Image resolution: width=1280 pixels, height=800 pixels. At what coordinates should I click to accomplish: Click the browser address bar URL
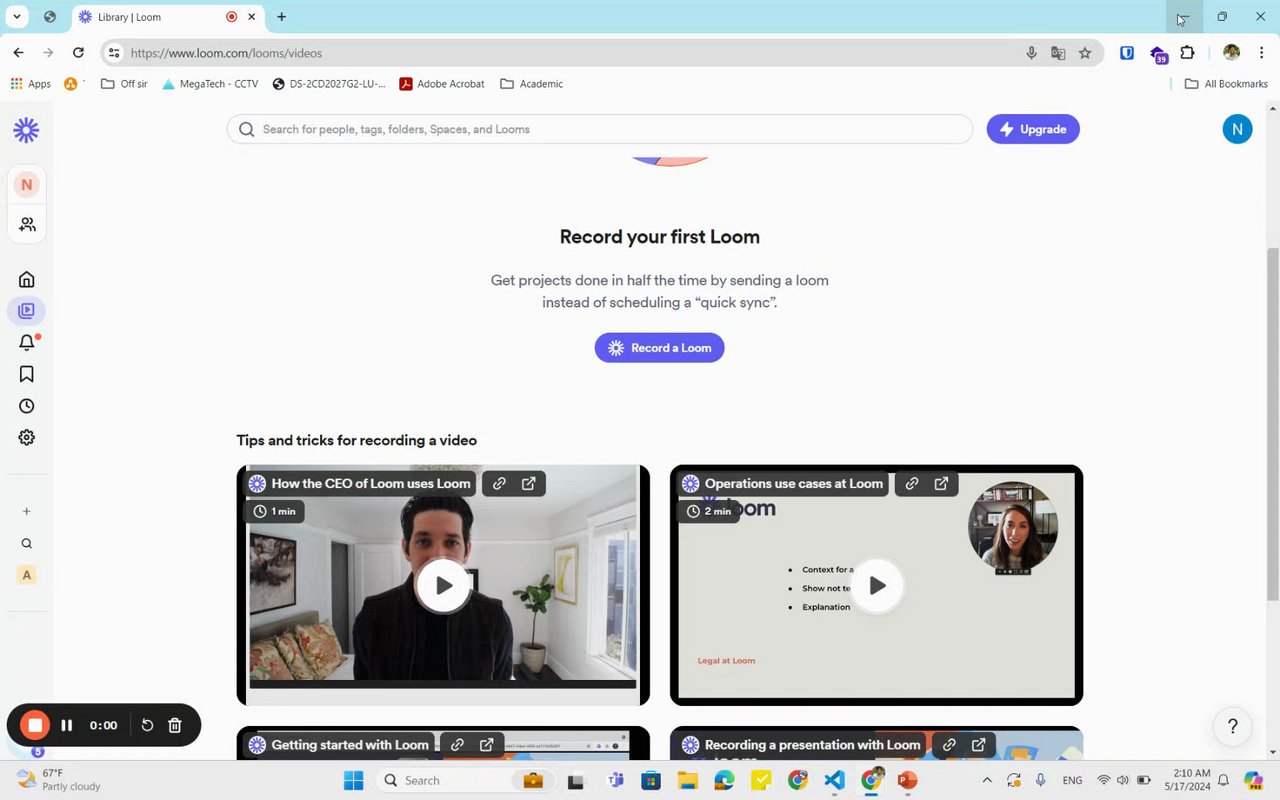(x=226, y=53)
